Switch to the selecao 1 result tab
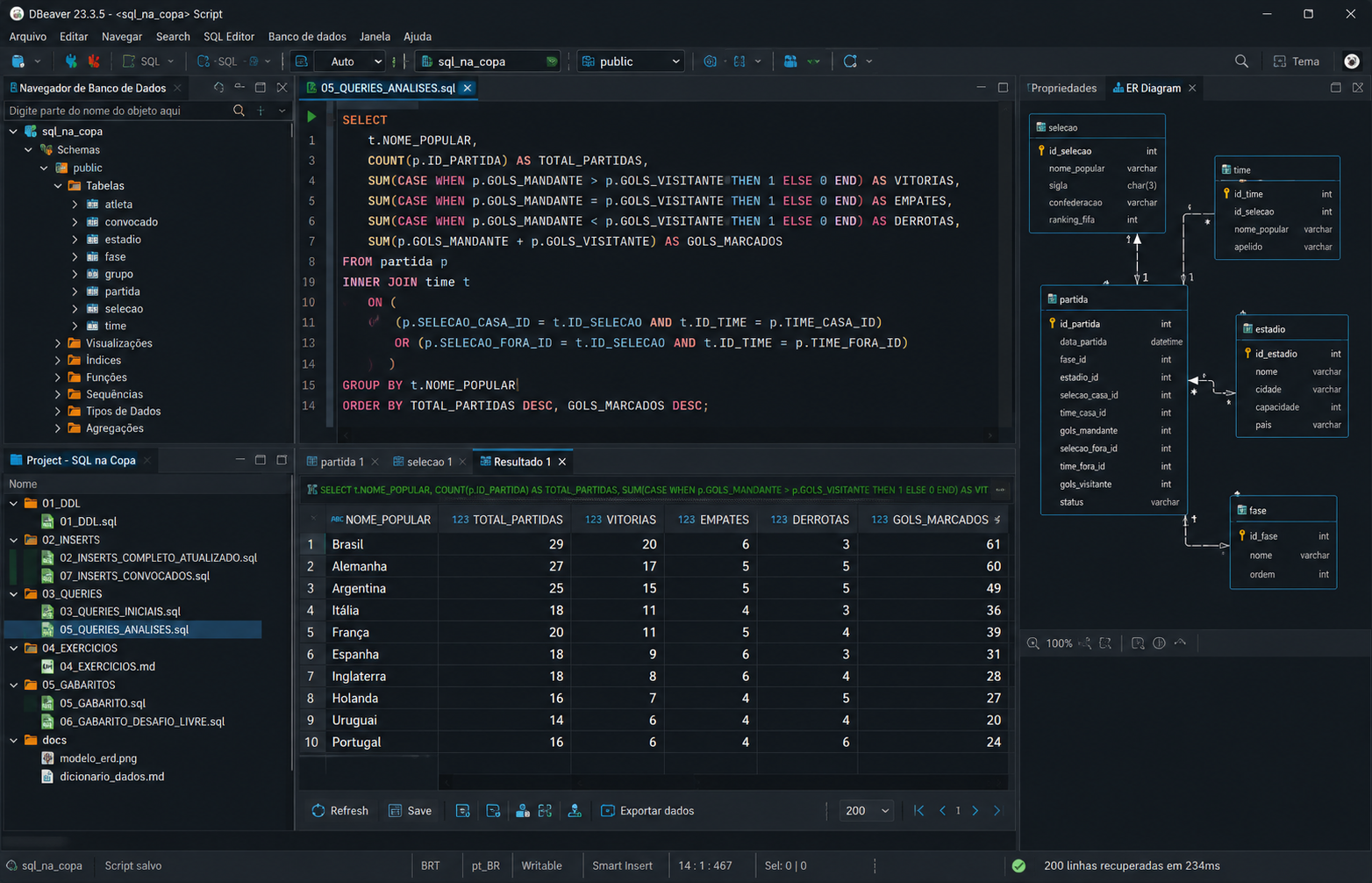This screenshot has height=883, width=1372. coord(429,462)
